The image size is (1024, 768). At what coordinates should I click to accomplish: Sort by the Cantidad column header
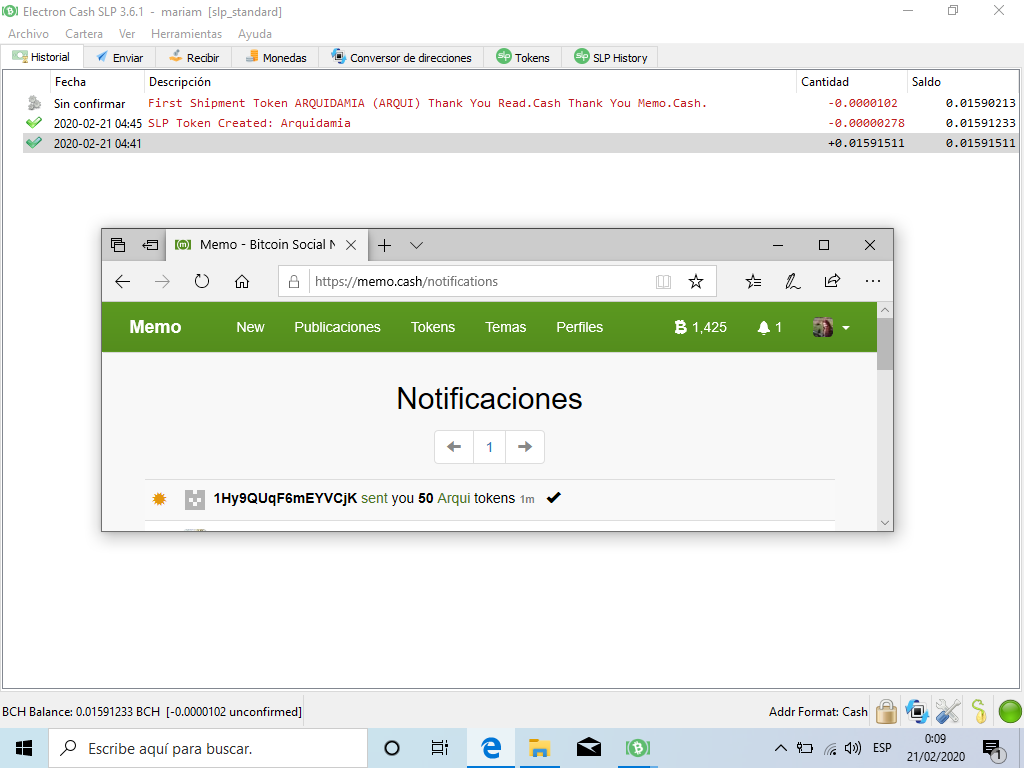[852, 82]
